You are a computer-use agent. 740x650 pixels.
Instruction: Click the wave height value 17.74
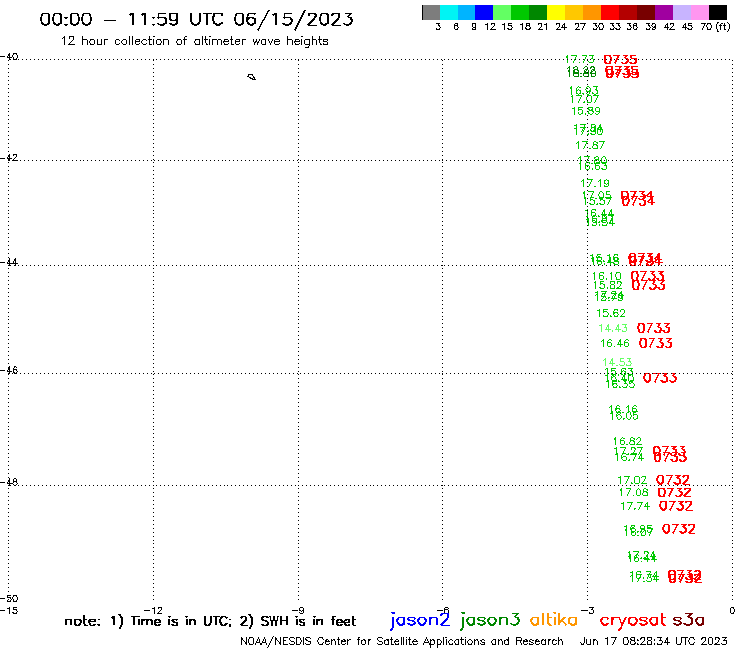[635, 506]
